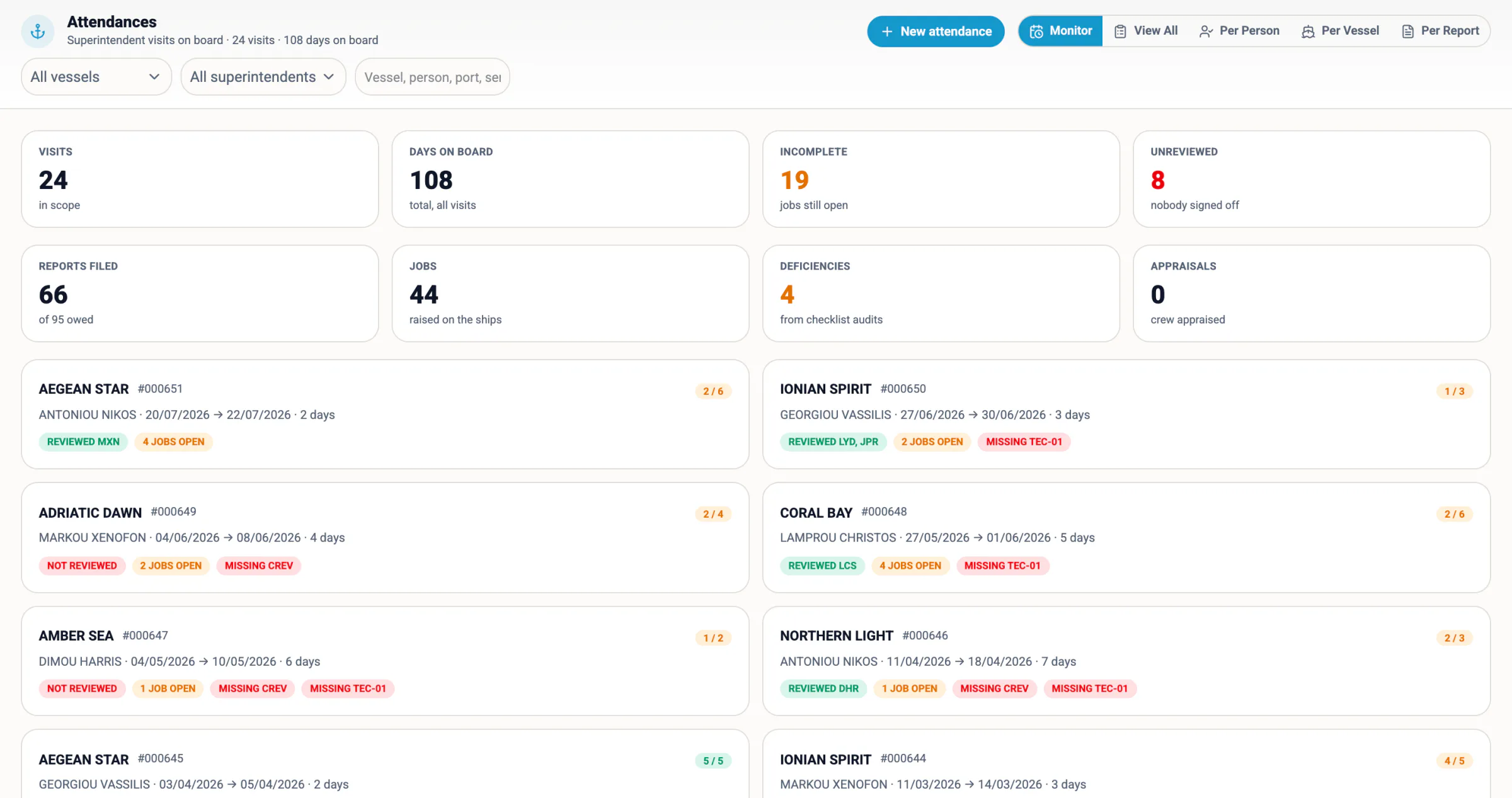Image resolution: width=1512 pixels, height=798 pixels.
Task: Click the 1 JOB OPEN tag on NORTHERN LIGHT
Action: [910, 689]
